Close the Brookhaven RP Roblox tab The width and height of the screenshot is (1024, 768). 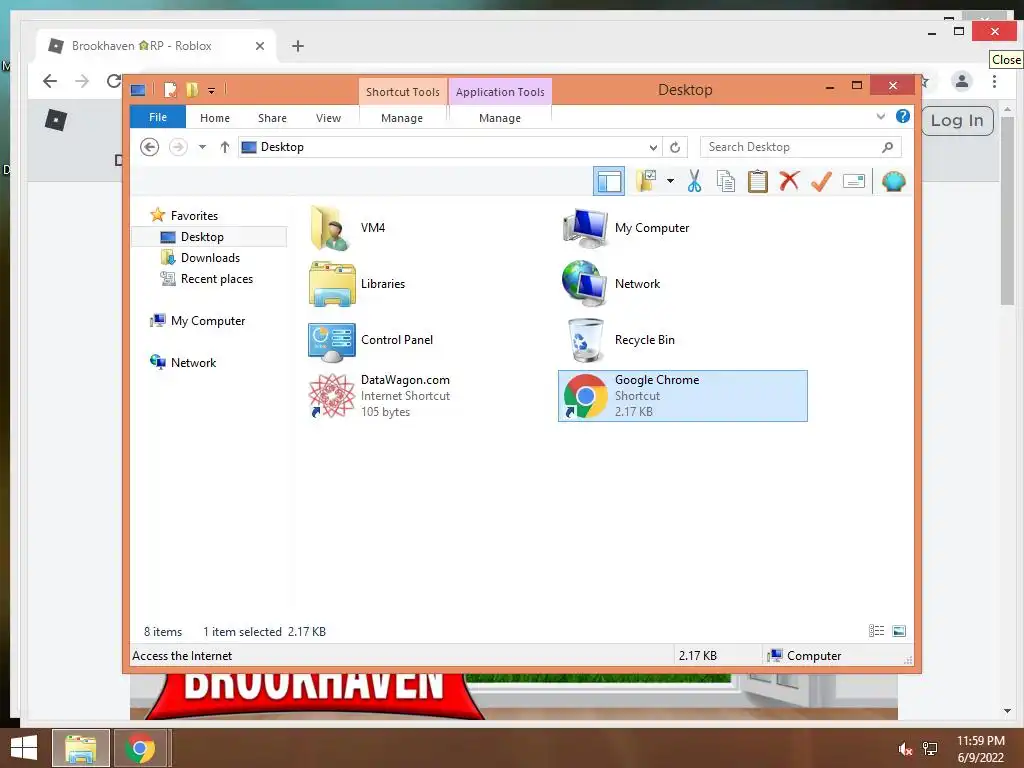260,46
